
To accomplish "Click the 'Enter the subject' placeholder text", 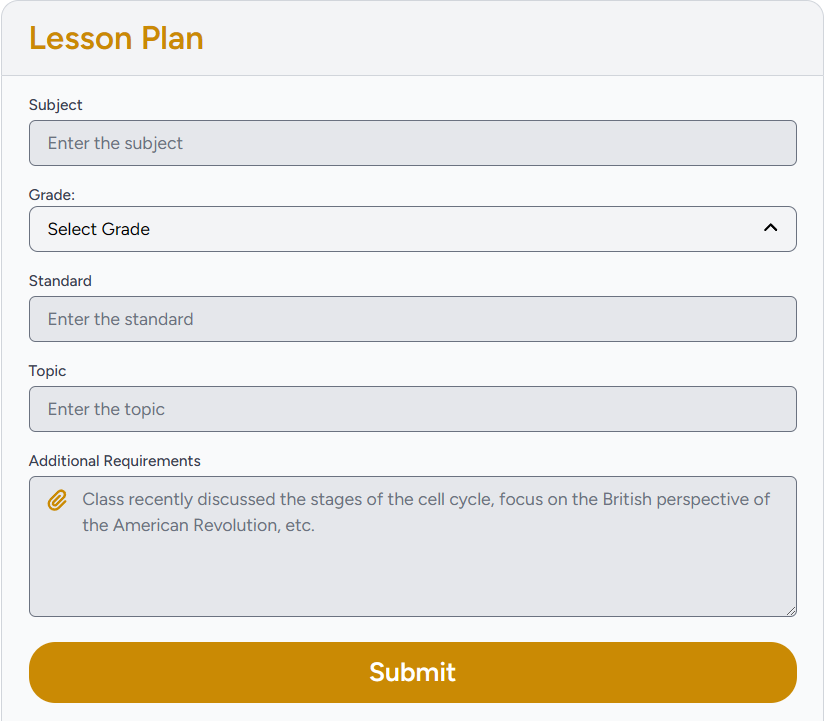I will [115, 143].
